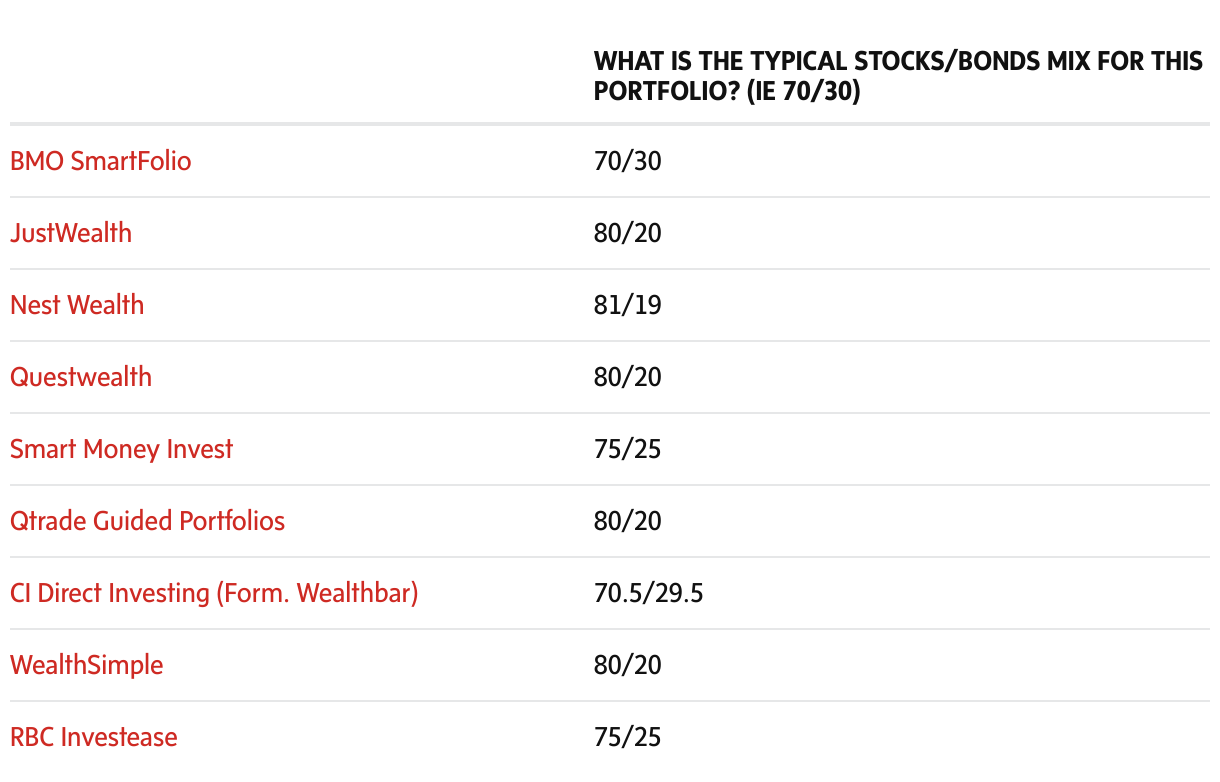
Task: Select the 70.5/29.5 mix value
Action: (x=648, y=593)
